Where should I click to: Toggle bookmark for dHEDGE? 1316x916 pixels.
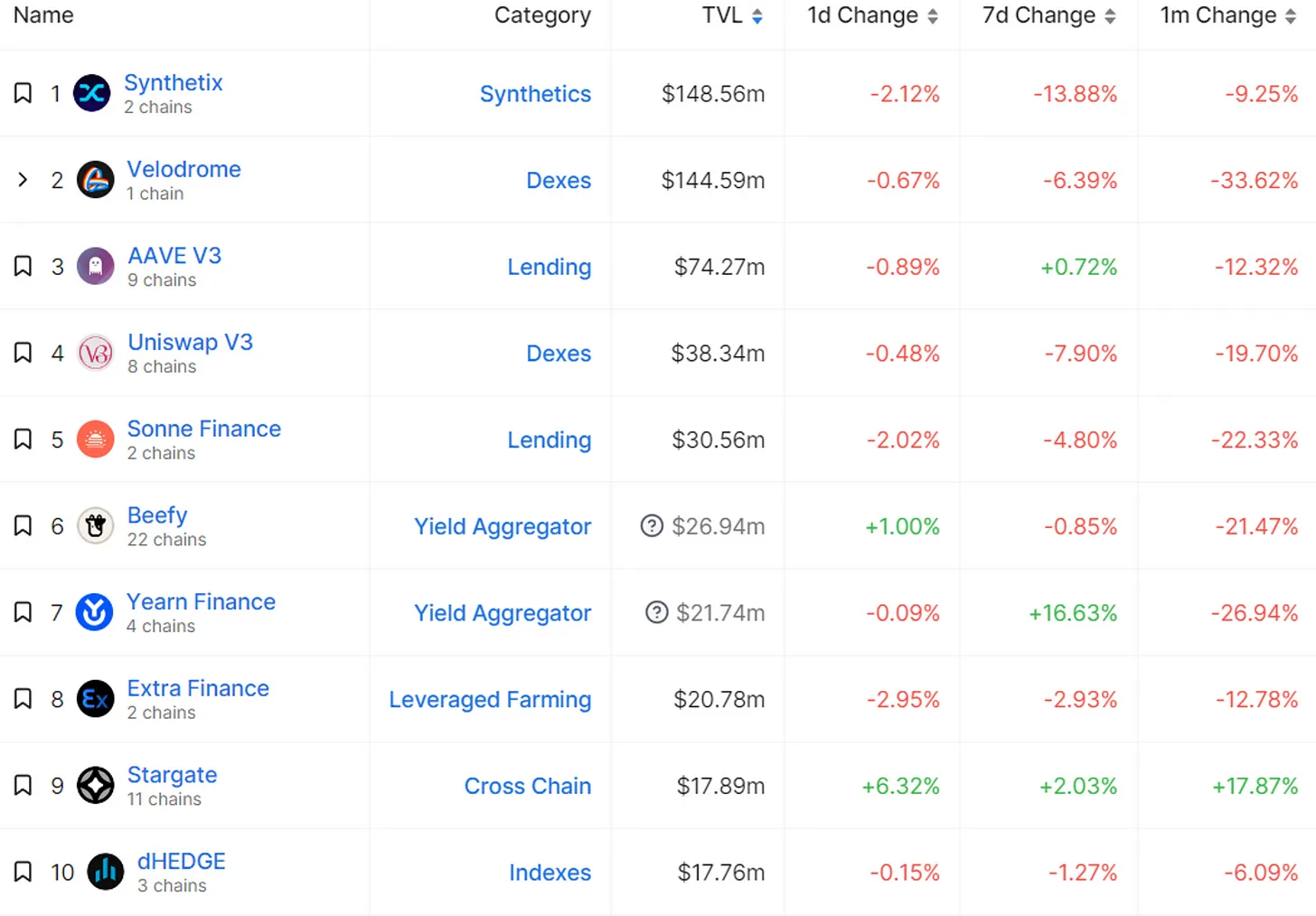click(23, 872)
